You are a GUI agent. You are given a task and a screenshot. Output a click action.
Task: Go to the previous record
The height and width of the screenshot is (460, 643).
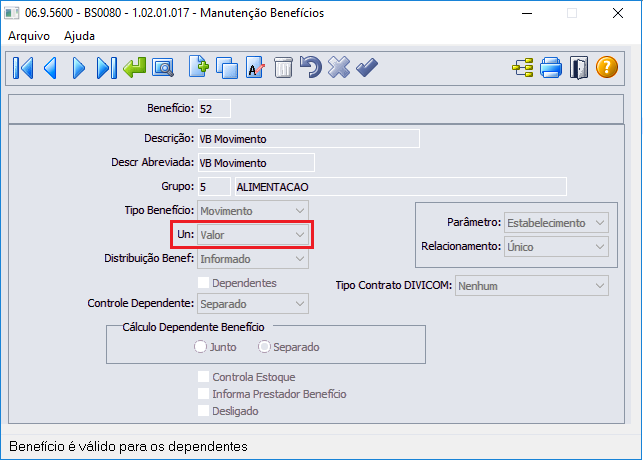point(50,68)
